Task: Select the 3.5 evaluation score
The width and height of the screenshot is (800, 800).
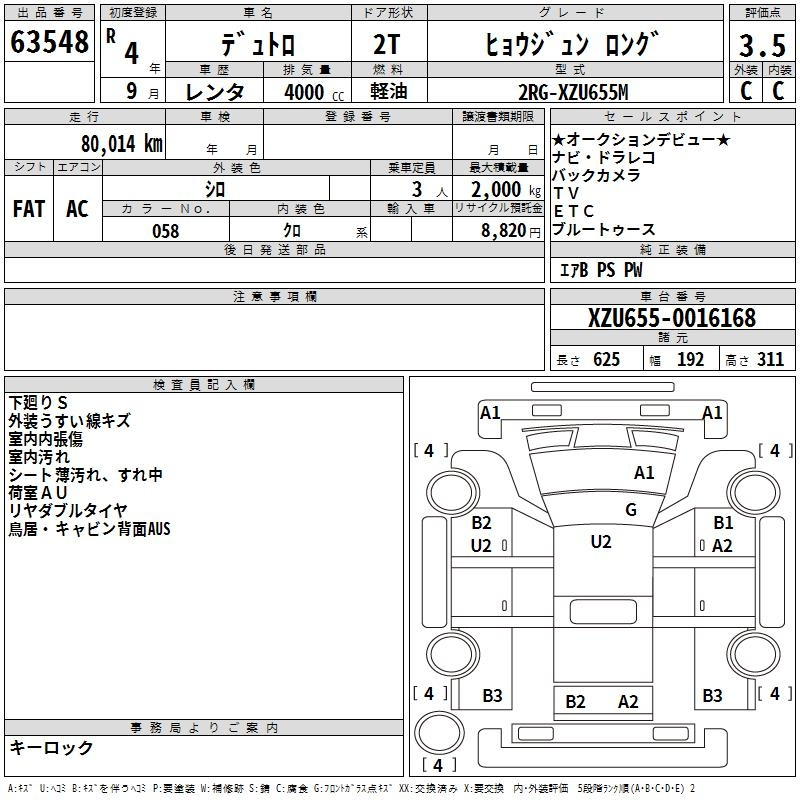Action: [760, 45]
